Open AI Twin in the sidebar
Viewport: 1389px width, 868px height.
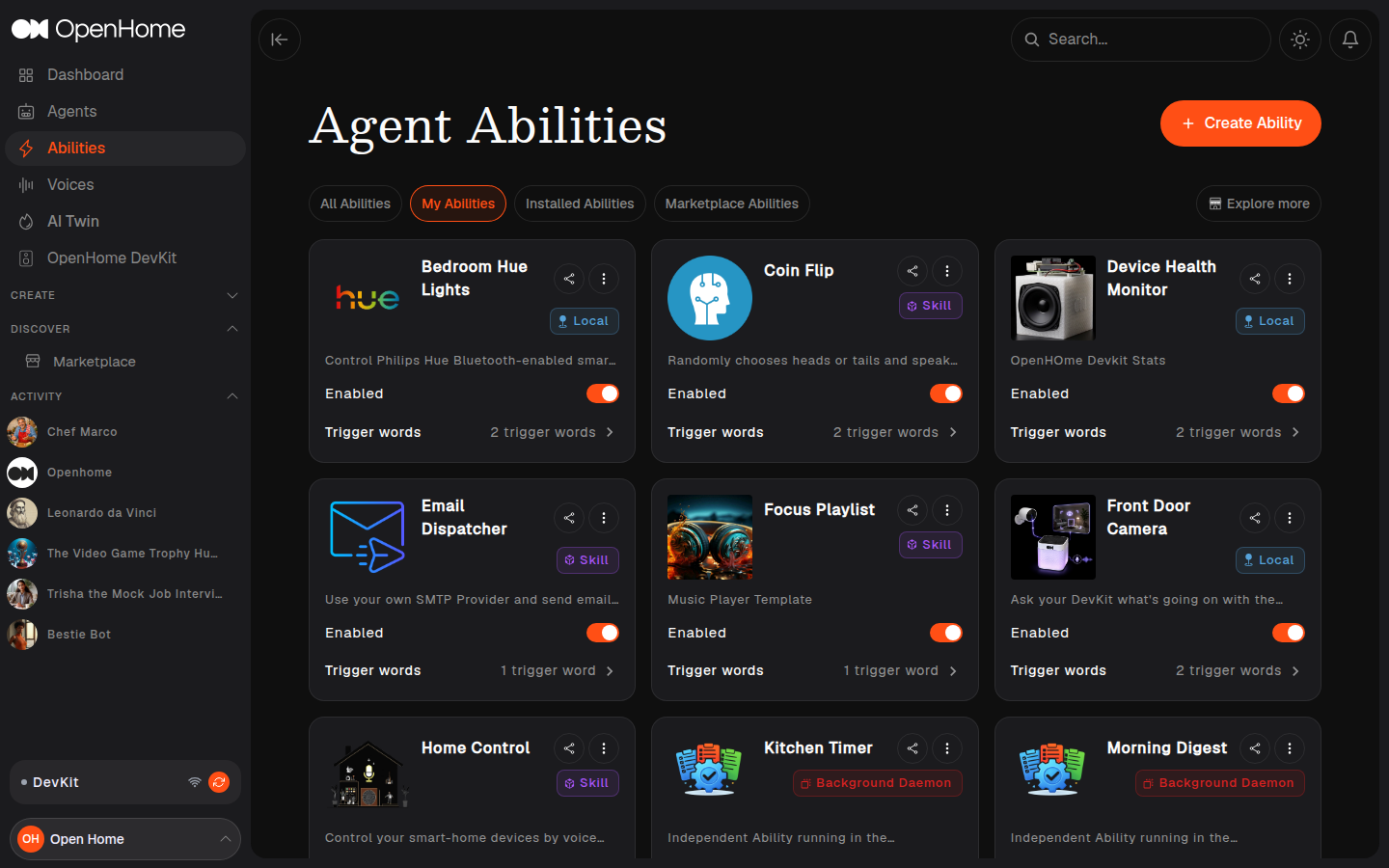pos(125,222)
